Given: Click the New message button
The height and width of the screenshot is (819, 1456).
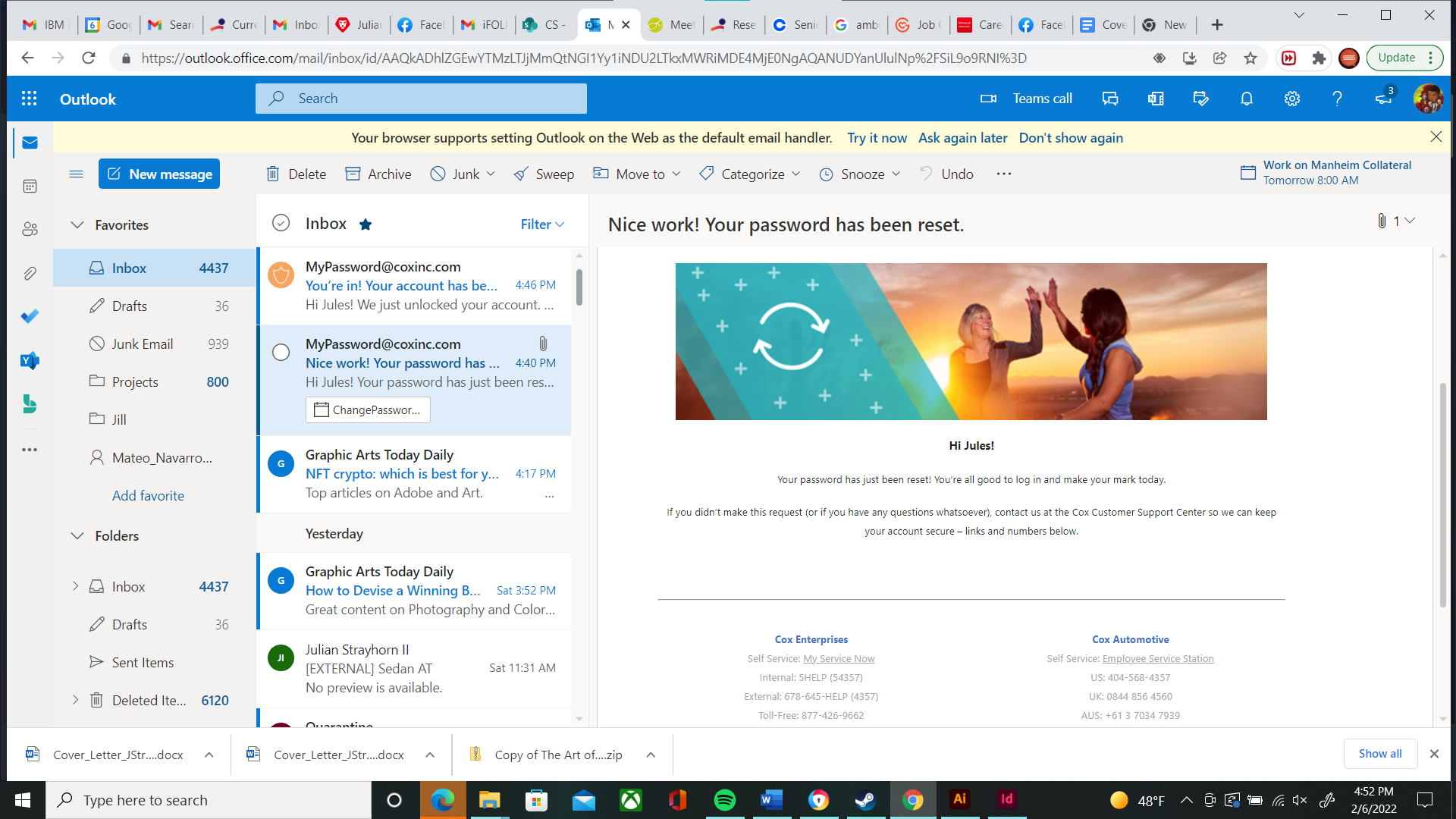Looking at the screenshot, I should point(159,174).
